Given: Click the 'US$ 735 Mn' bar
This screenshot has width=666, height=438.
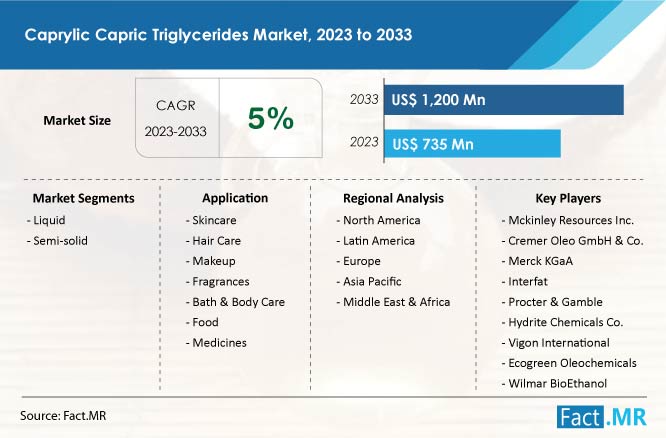Looking at the screenshot, I should (472, 144).
